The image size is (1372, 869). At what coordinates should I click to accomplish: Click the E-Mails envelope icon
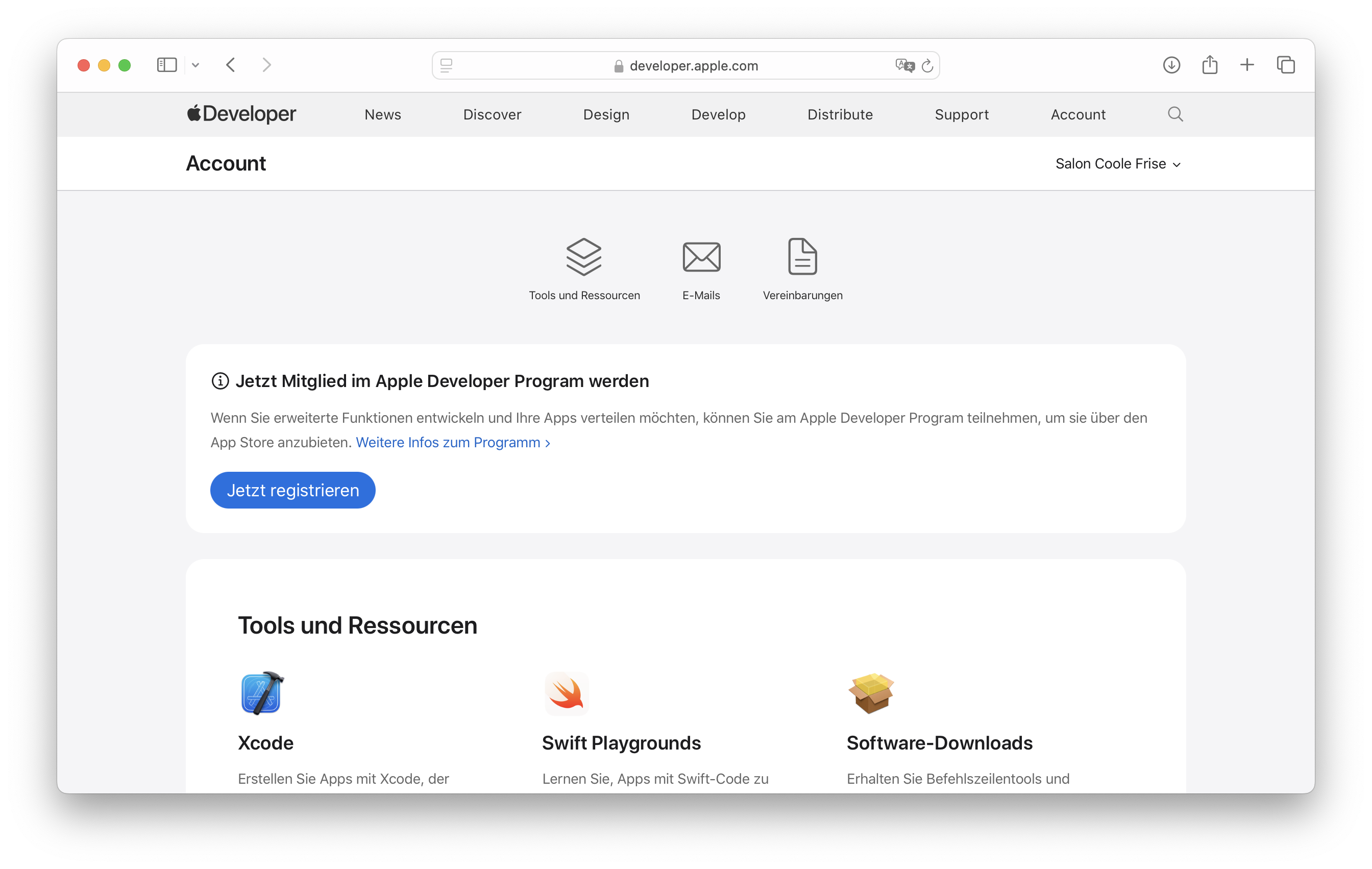click(x=701, y=257)
